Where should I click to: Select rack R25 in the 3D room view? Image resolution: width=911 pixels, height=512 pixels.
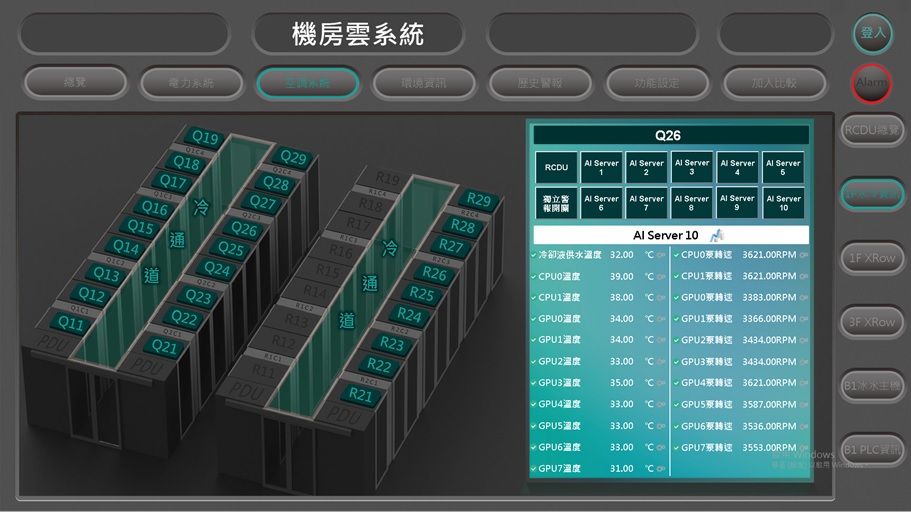tap(422, 294)
